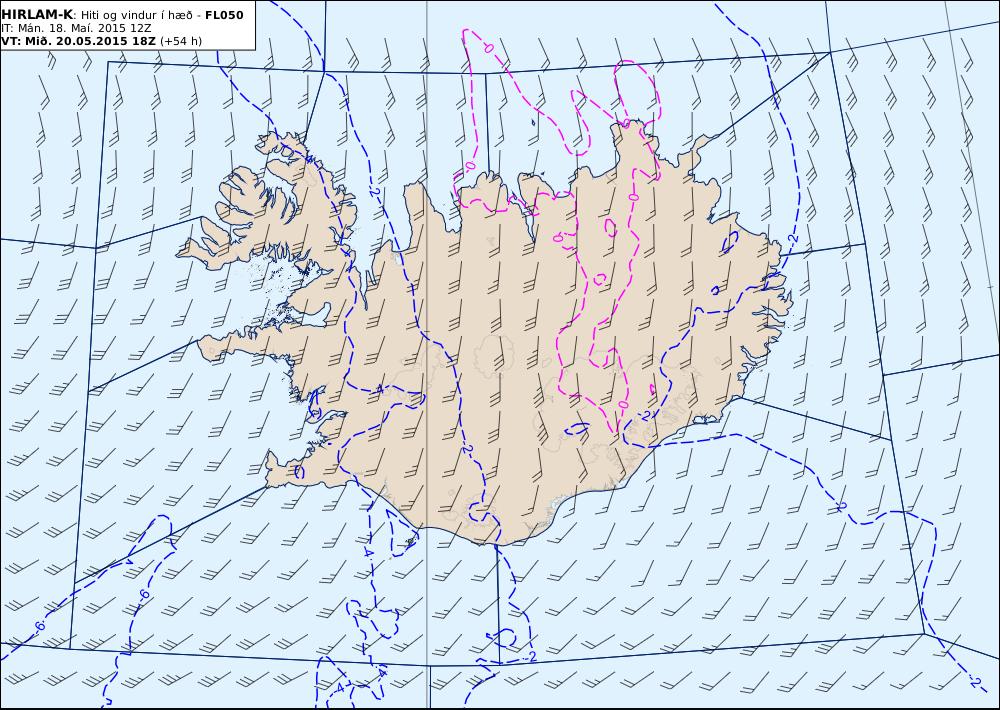Click the 'VT: Mið. 20.05.2015 18Z' valid time
Image resolution: width=1000 pixels, height=710 pixels.
click(78, 41)
